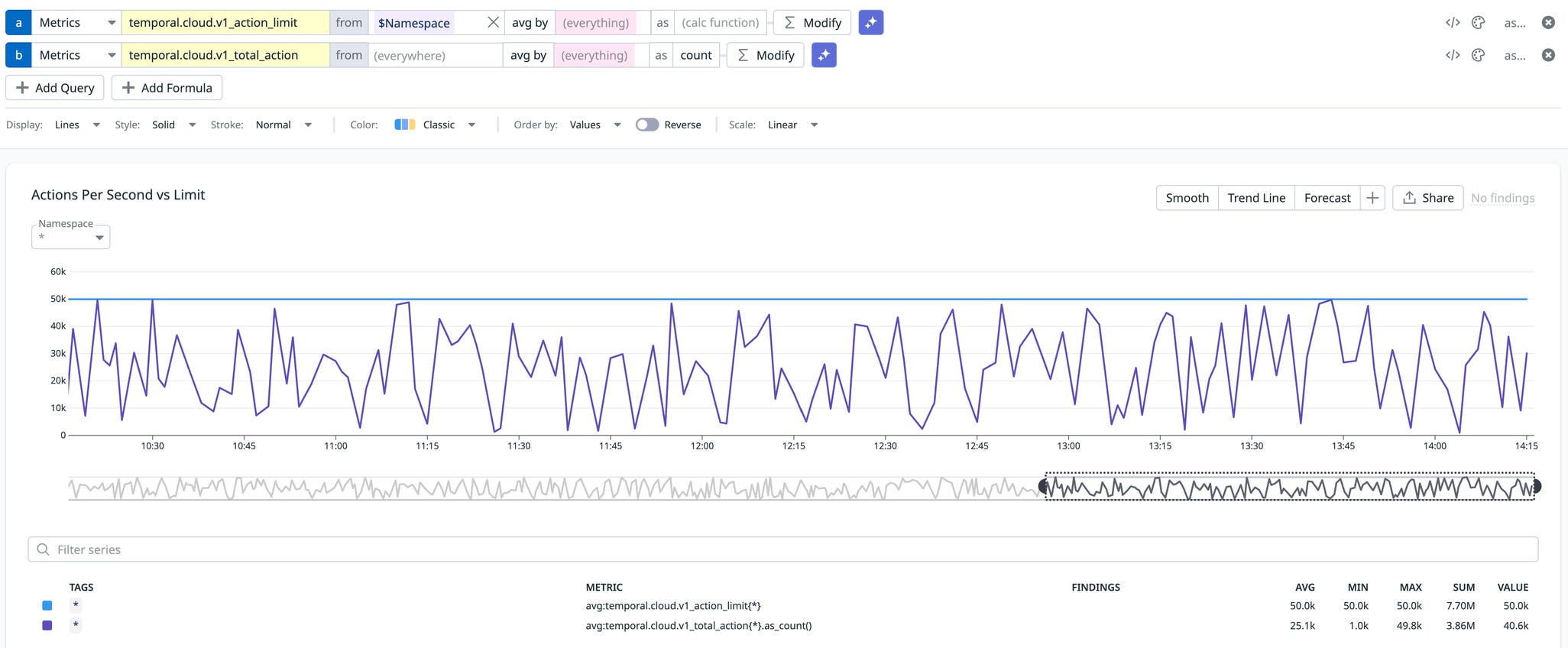
Task: Open the Order by Values dropdown
Action: (x=594, y=125)
